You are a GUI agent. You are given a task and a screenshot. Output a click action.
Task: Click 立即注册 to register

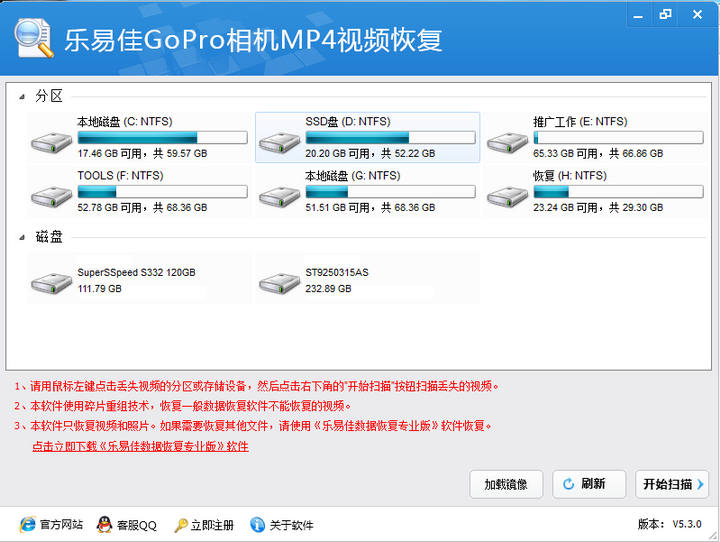coord(212,525)
